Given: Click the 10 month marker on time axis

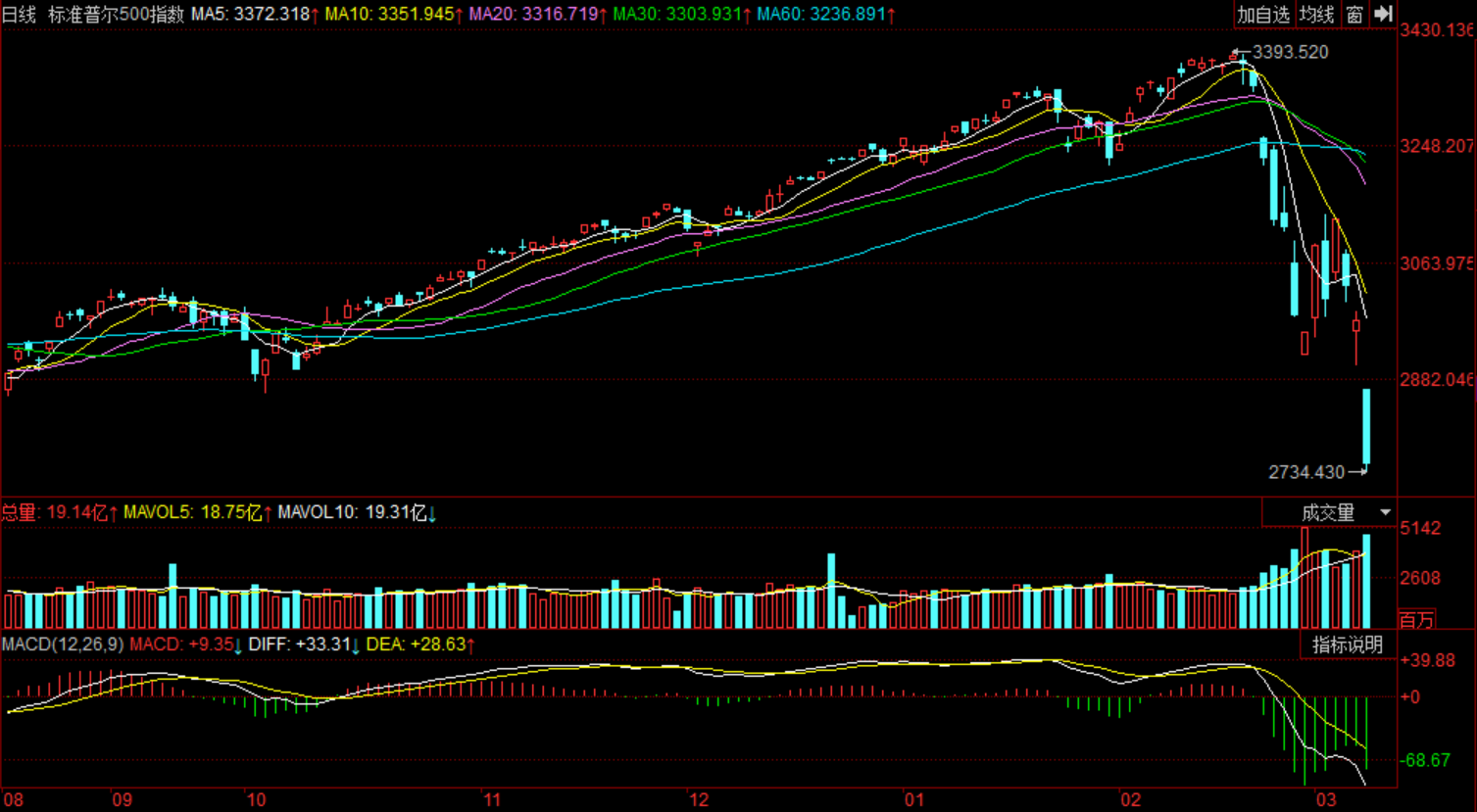Looking at the screenshot, I should coord(256,800).
